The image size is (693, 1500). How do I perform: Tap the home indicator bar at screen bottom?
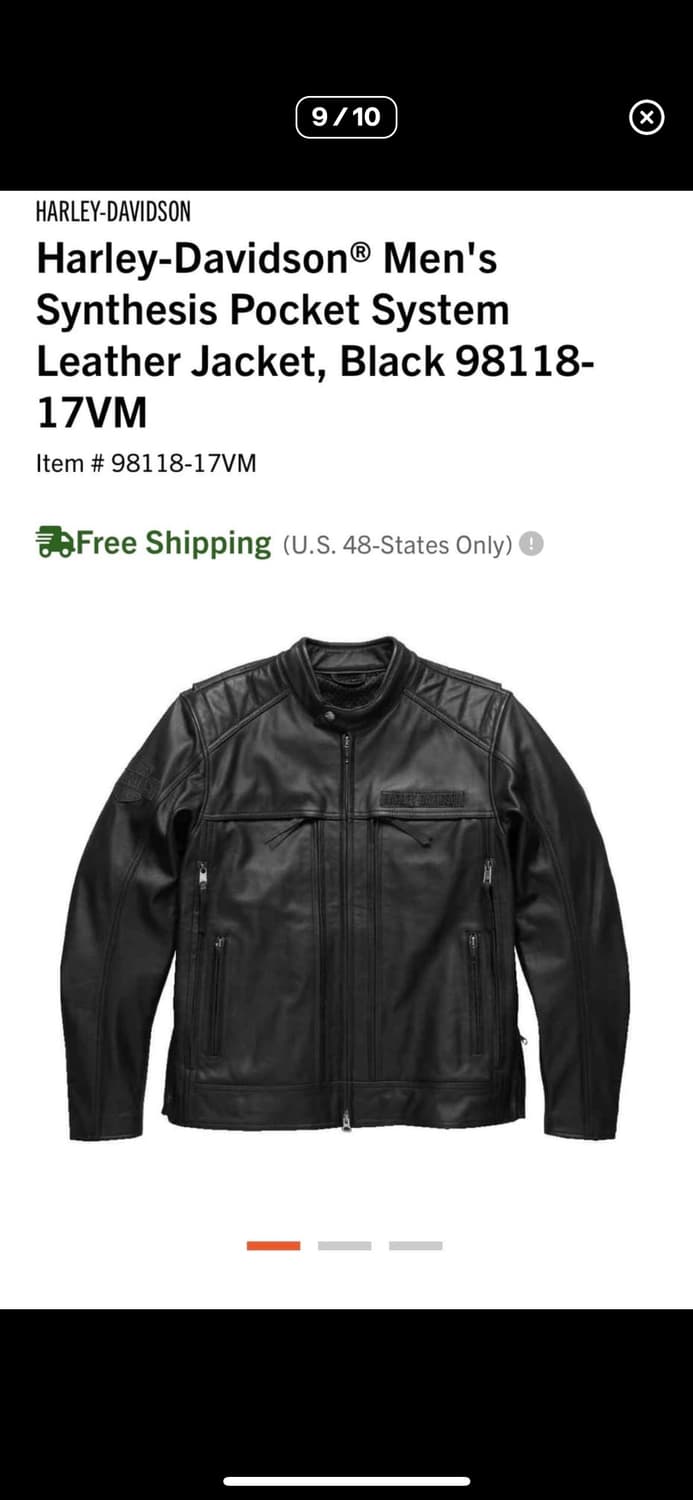[x=346, y=1481]
